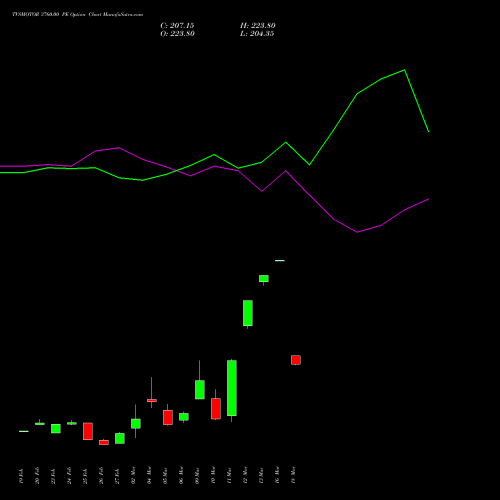Select the 18 Mar date label
500x500 pixels.
[293, 475]
